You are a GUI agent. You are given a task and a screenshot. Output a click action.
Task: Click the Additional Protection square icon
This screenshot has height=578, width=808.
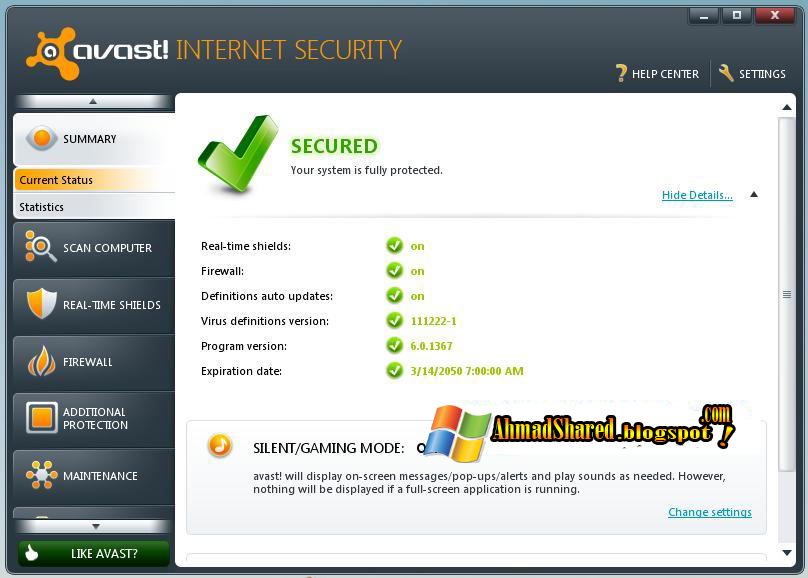pyautogui.click(x=41, y=418)
